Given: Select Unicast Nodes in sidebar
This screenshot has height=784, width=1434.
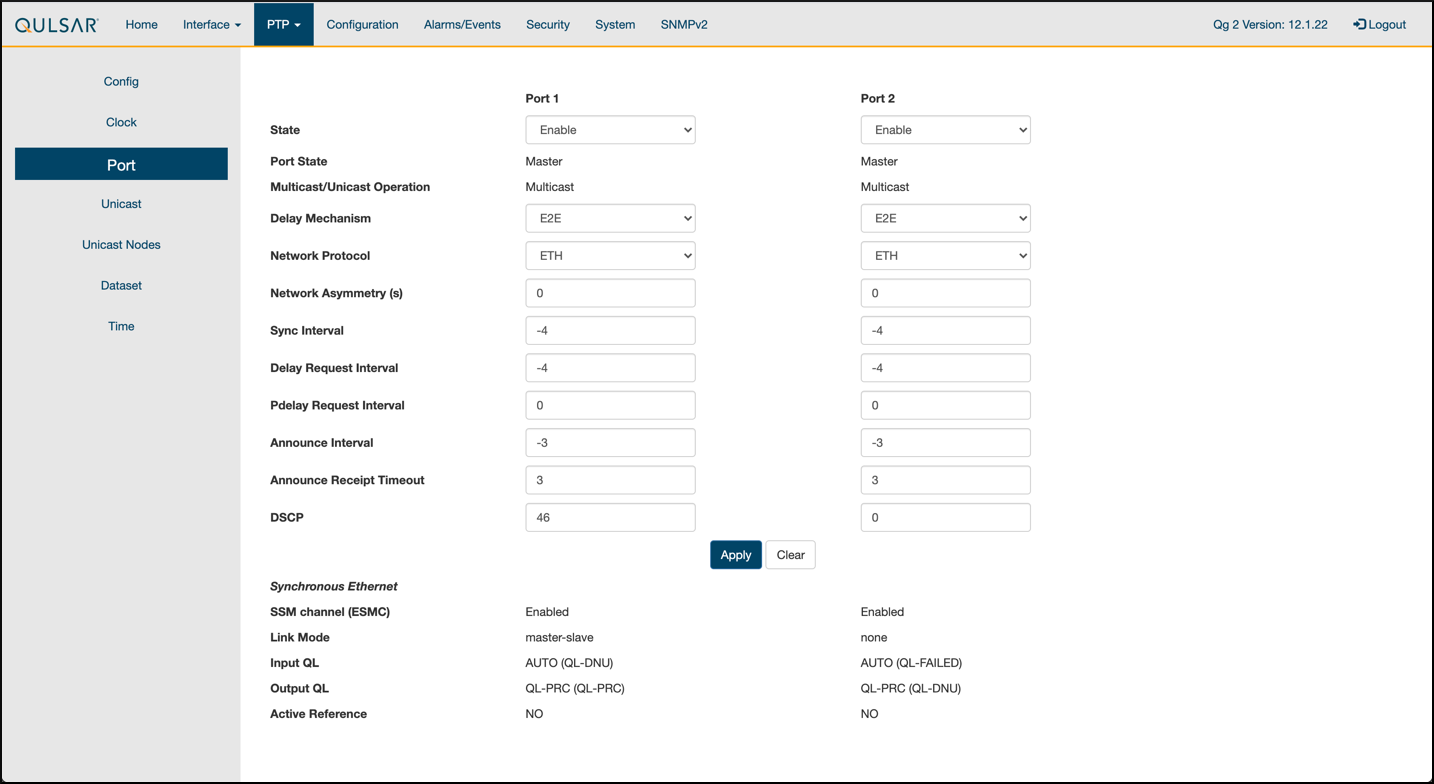Looking at the screenshot, I should [x=121, y=245].
